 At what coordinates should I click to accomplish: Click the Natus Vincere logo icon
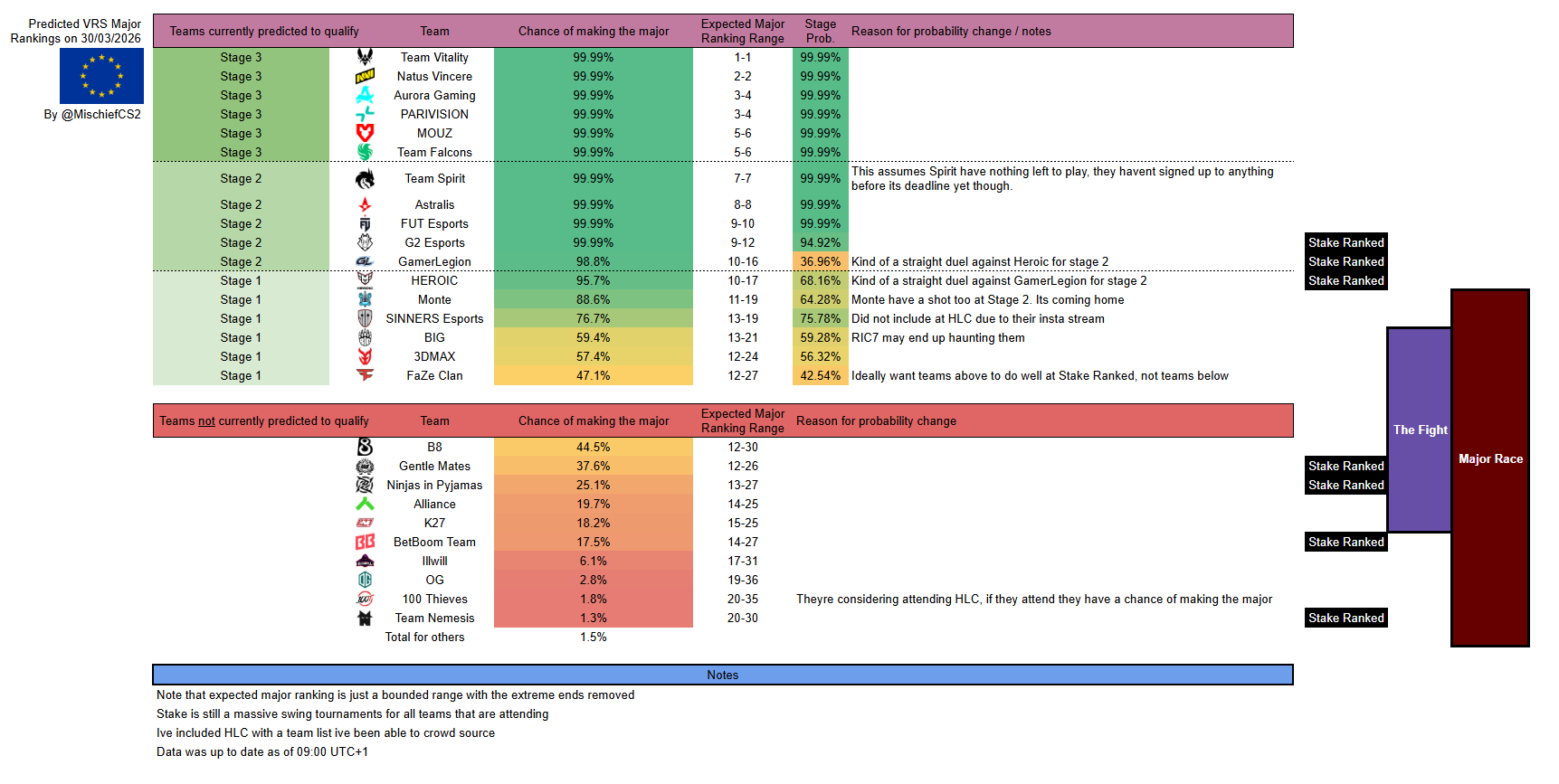coord(365,76)
